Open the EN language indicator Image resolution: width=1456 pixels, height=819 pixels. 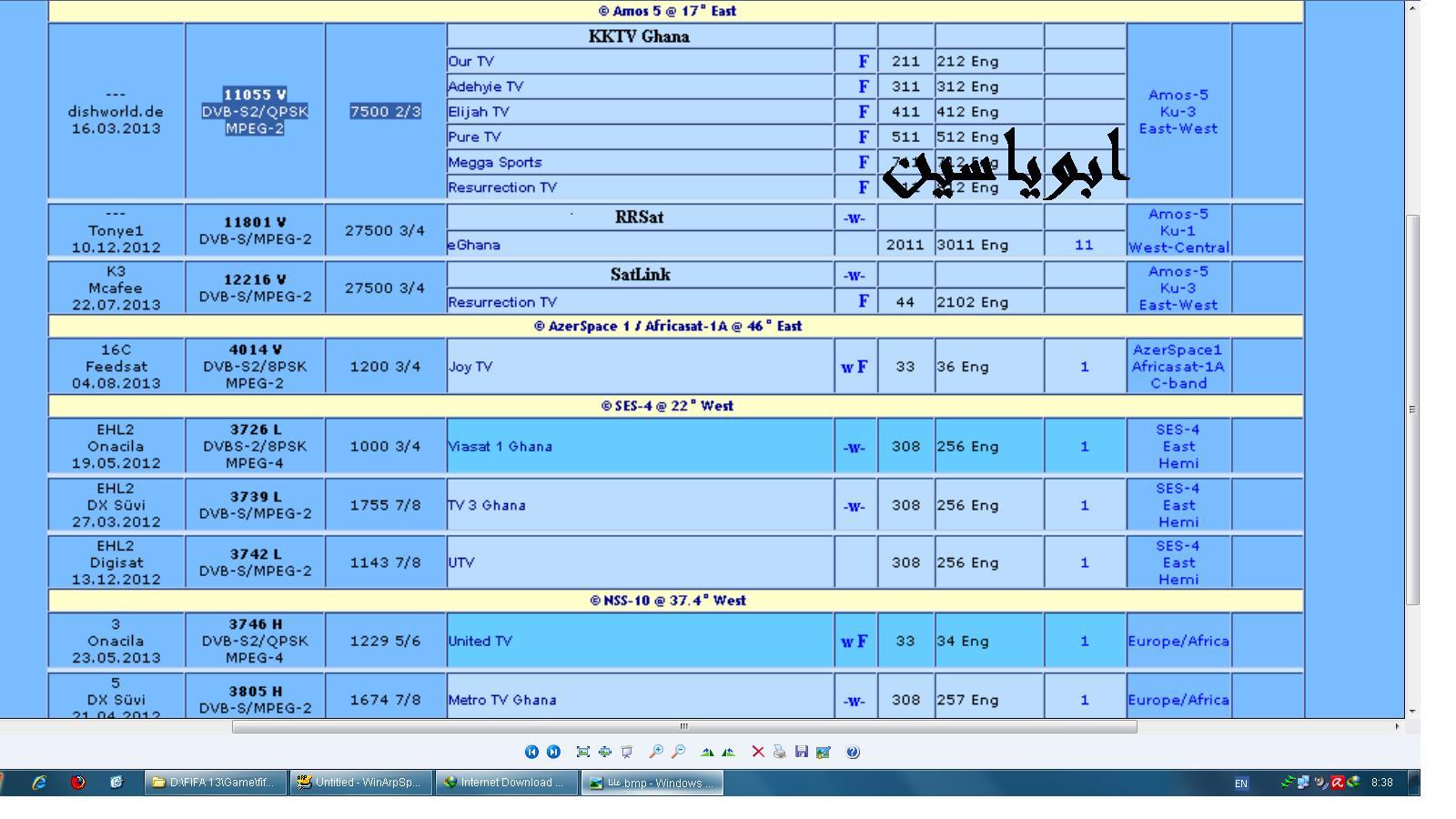pyautogui.click(x=1241, y=784)
